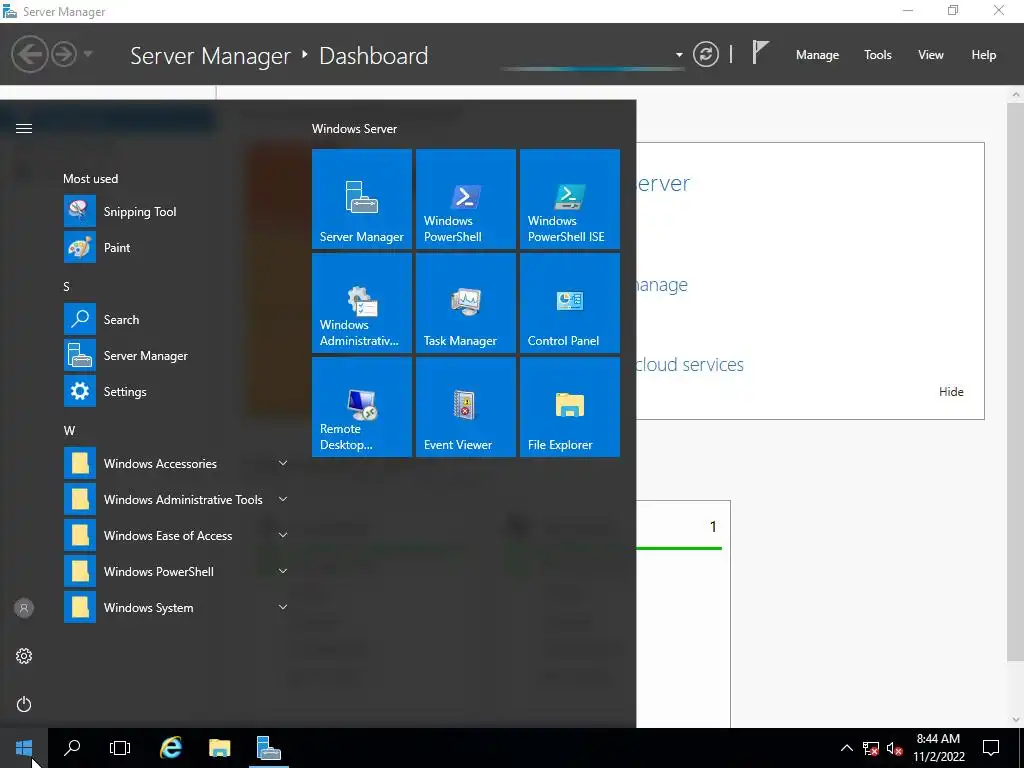Open taskbar Search magnifier
Screen dimensions: 1024x768
pyautogui.click(x=72, y=748)
